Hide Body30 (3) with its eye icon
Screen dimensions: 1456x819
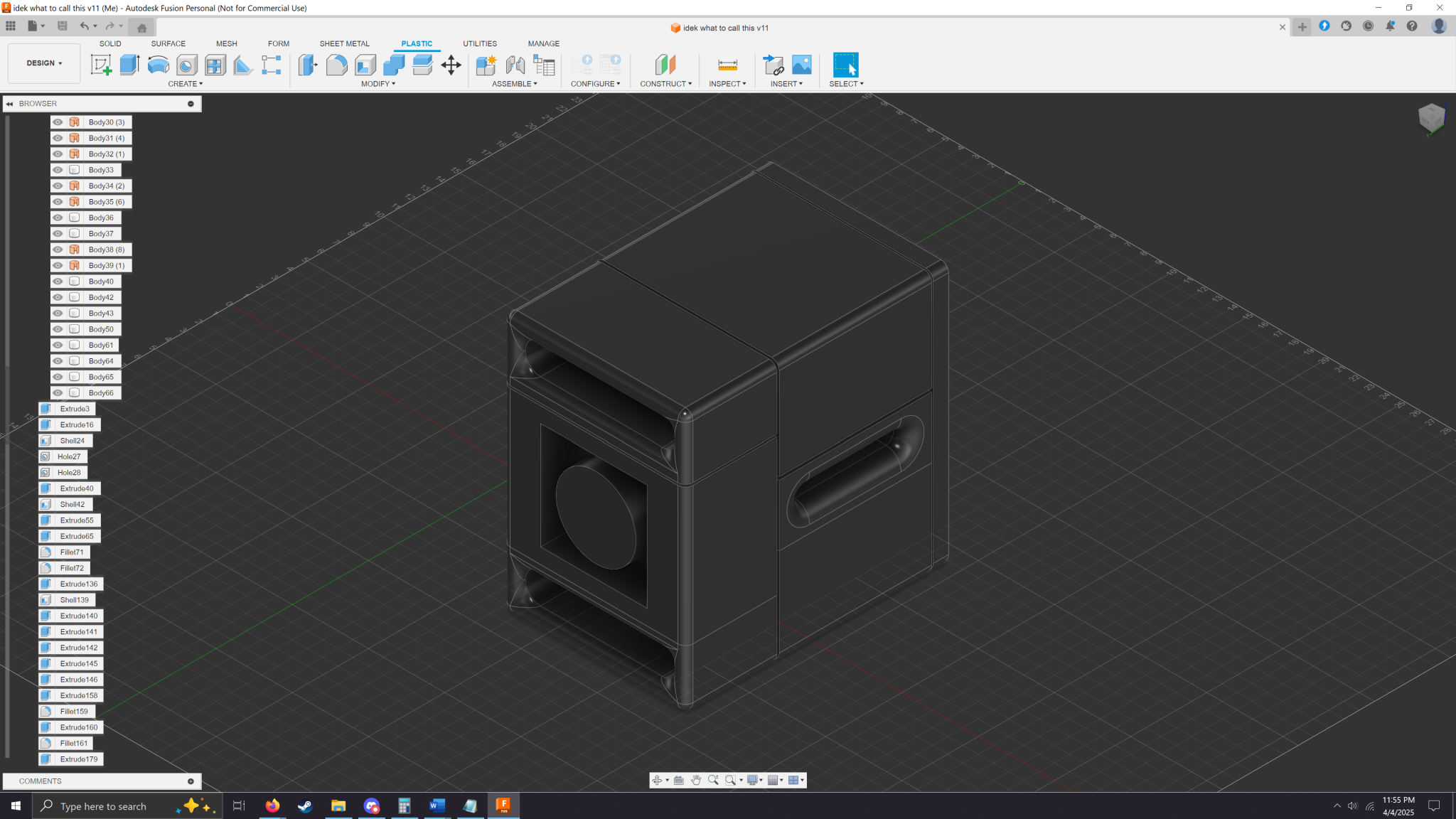click(x=58, y=122)
